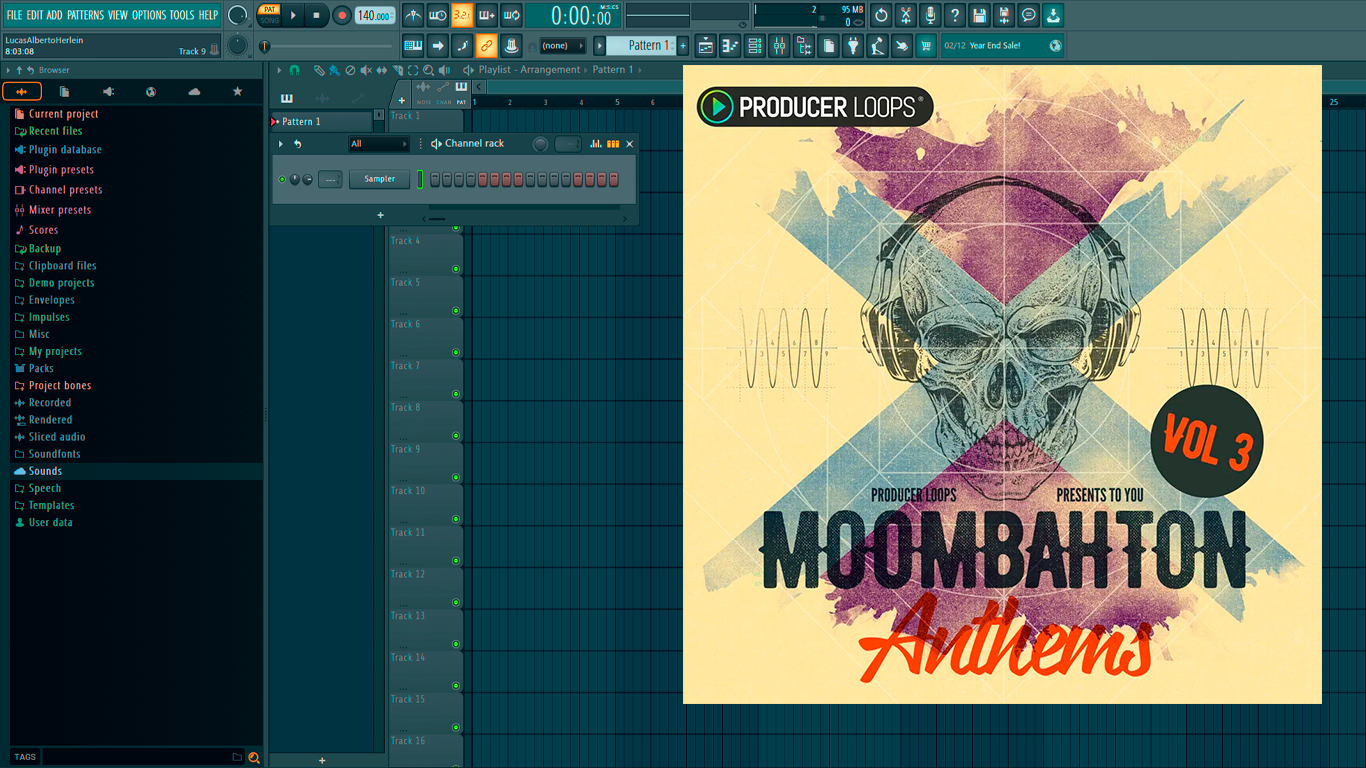Open the Piano roll view icon

coord(730,45)
